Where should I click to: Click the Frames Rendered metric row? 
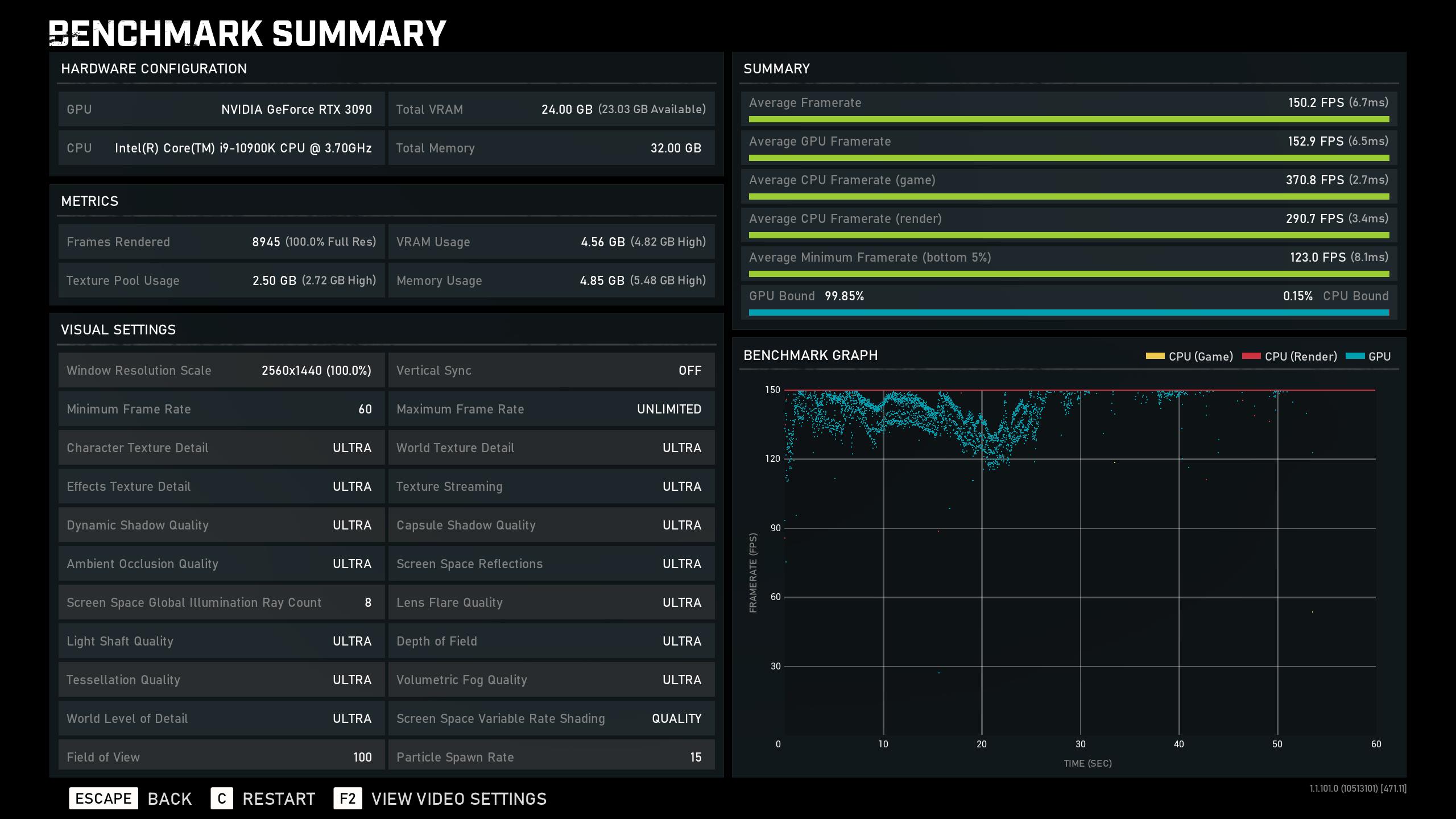[x=221, y=242]
